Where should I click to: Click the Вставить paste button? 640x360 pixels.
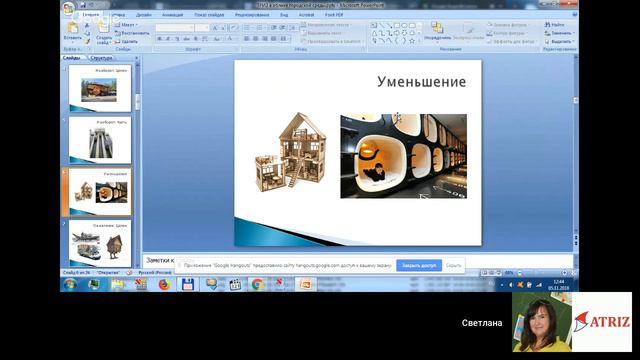point(73,32)
